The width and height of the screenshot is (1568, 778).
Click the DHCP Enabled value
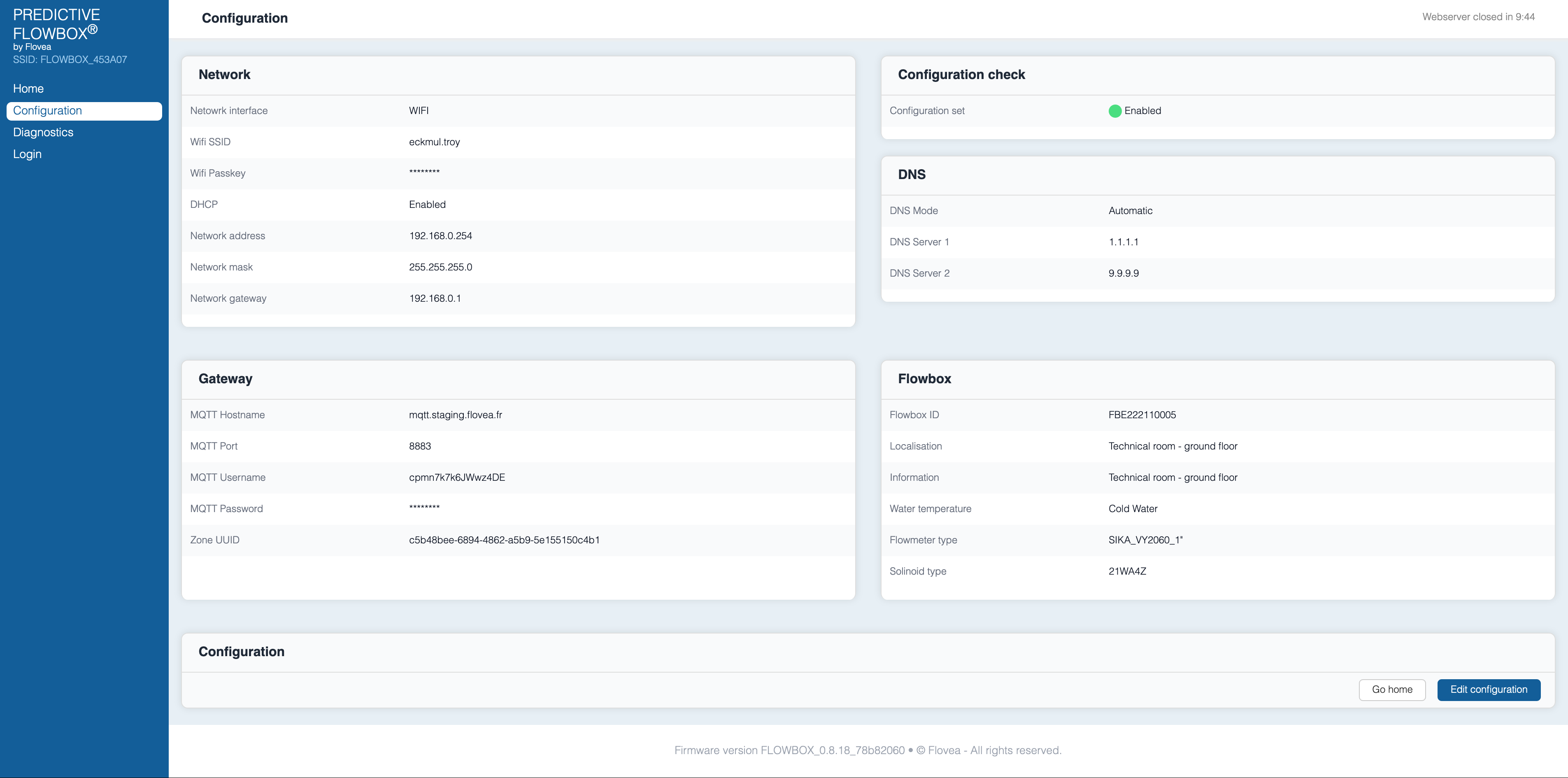(427, 205)
